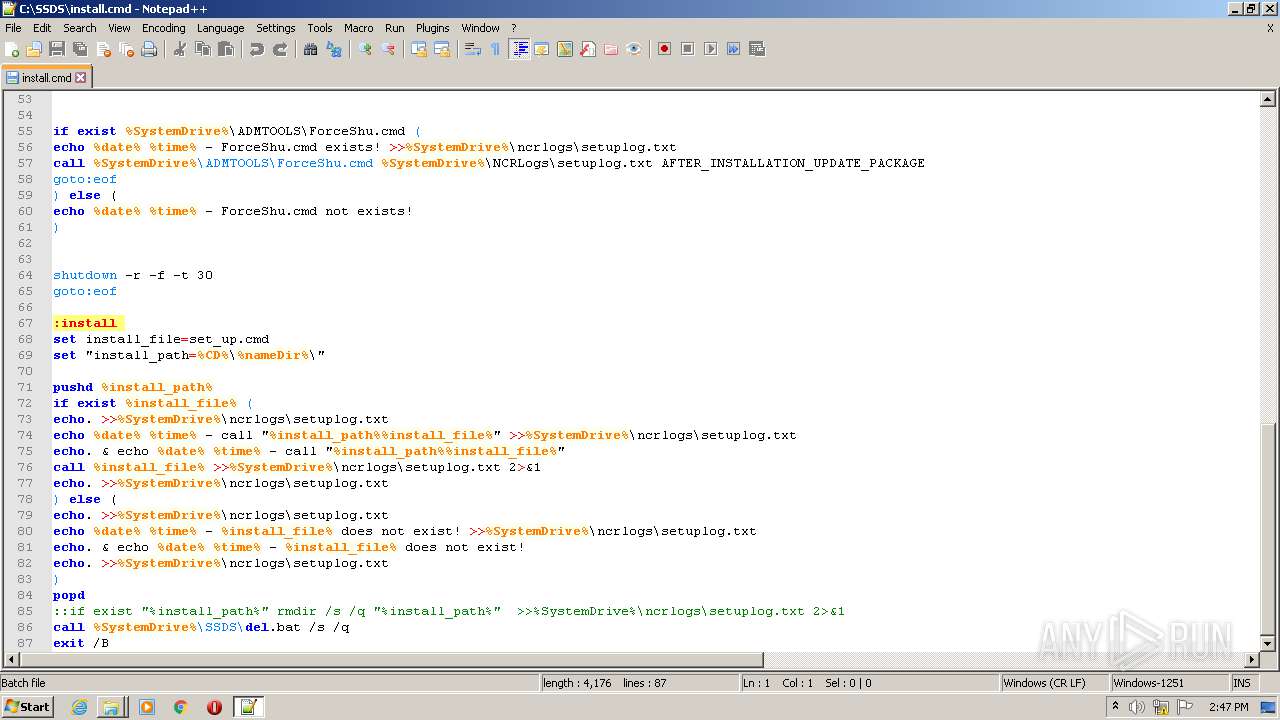
Task: Show hidden tray icons arrow
Action: [1115, 707]
